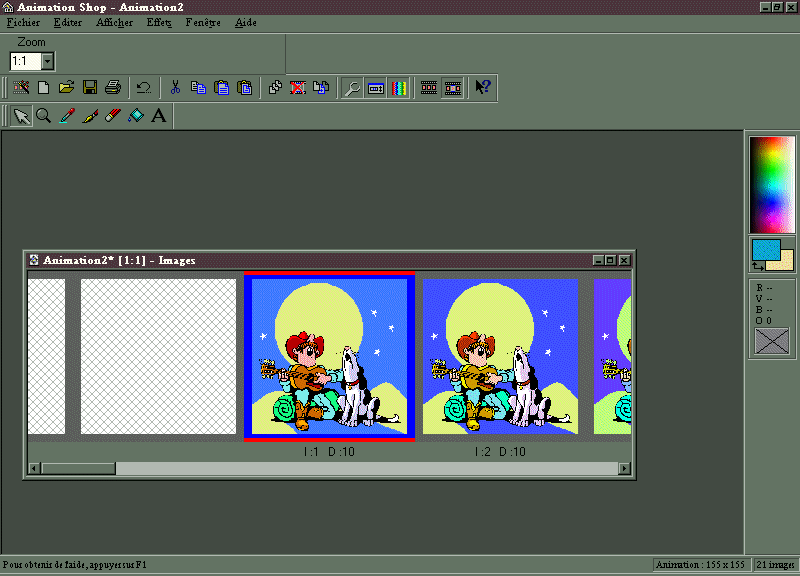
Task: Delete the selected frame with the red X icon
Action: tap(298, 88)
